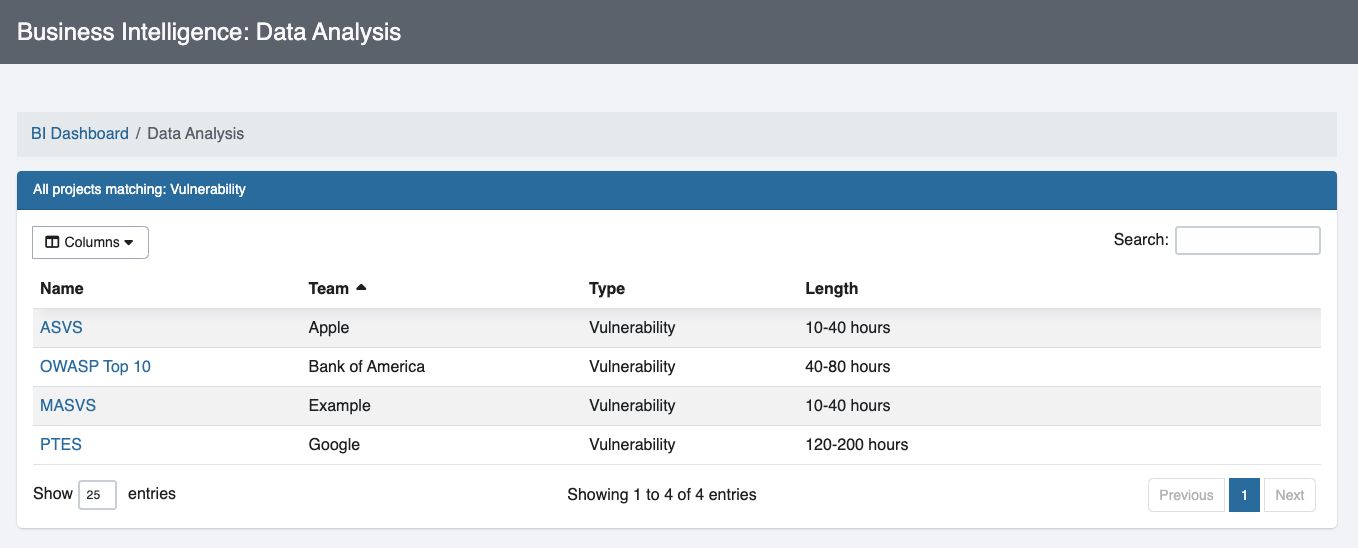1358x548 pixels.
Task: Click the Google team cell
Action: click(334, 444)
